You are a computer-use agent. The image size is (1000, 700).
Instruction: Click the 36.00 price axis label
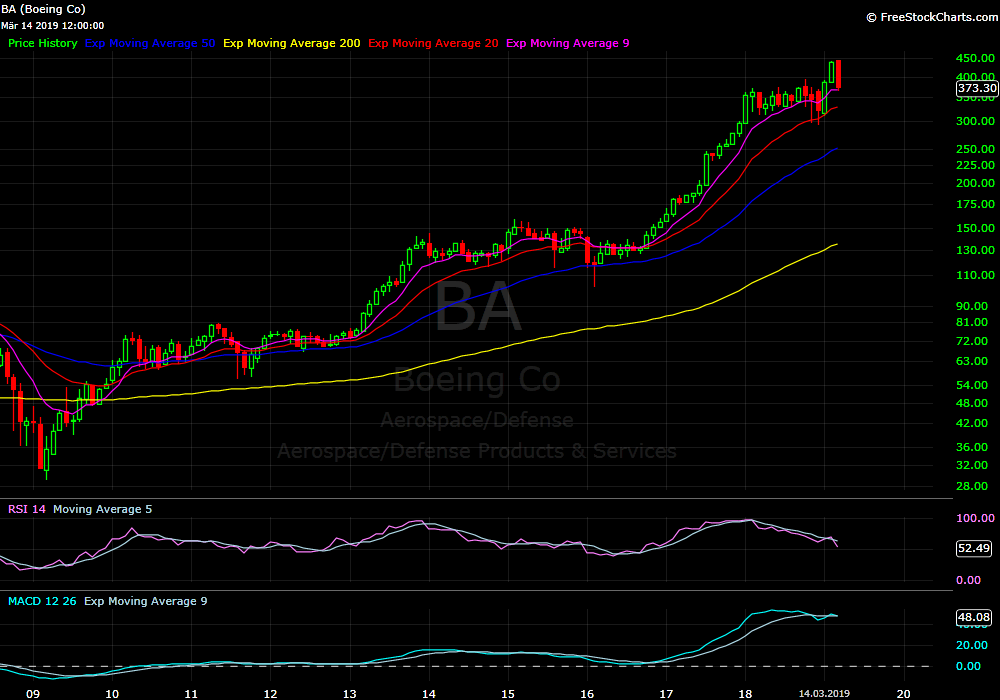(x=972, y=448)
